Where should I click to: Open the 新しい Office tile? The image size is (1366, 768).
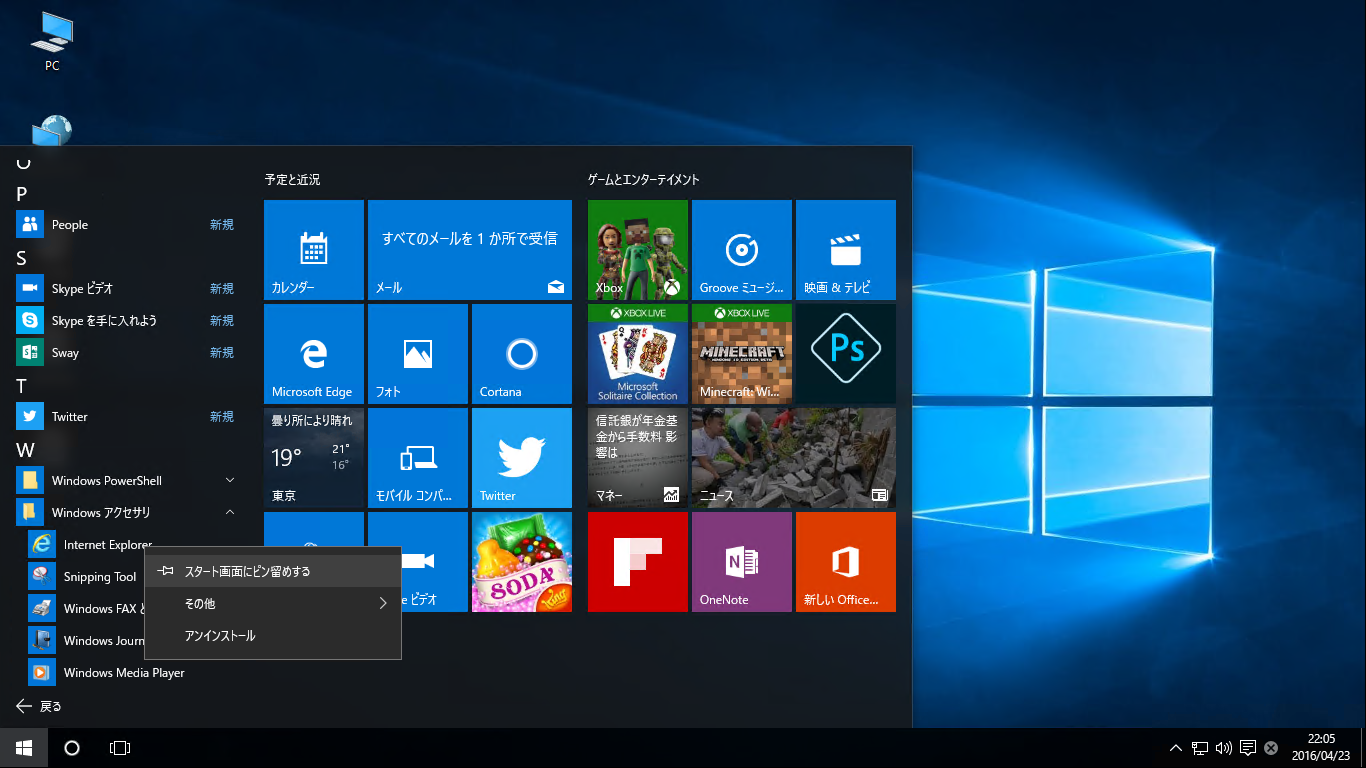pyautogui.click(x=846, y=562)
